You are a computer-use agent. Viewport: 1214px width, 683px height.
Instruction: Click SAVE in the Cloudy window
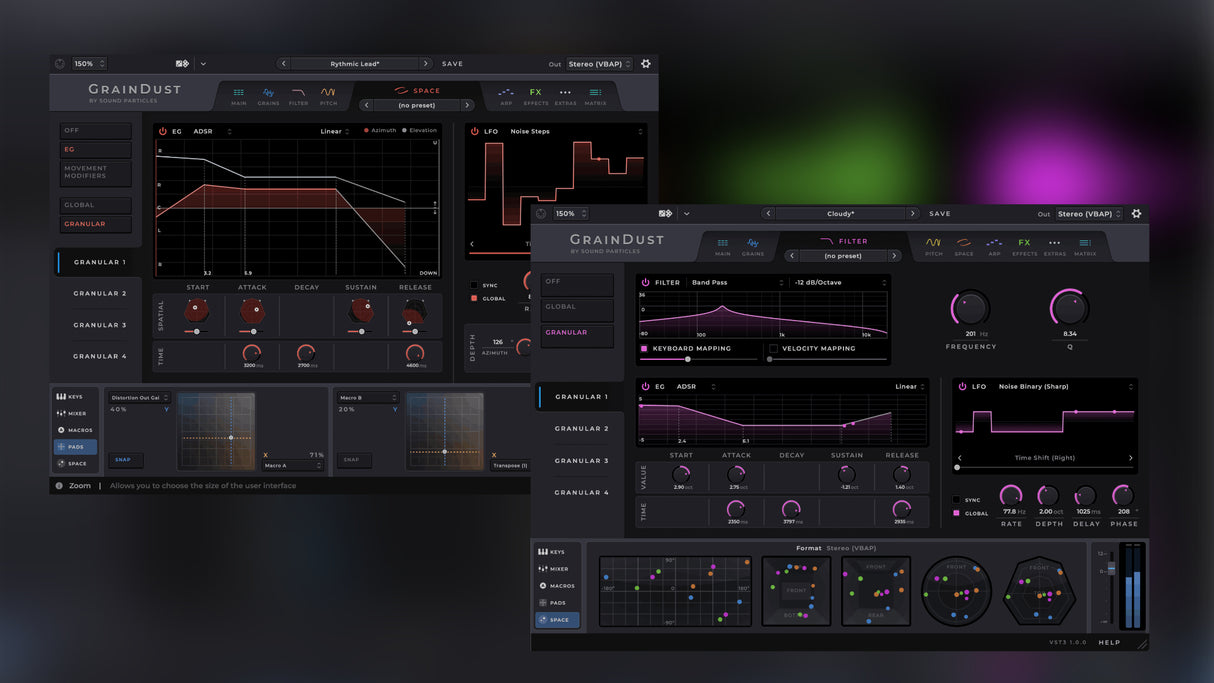[x=940, y=213]
